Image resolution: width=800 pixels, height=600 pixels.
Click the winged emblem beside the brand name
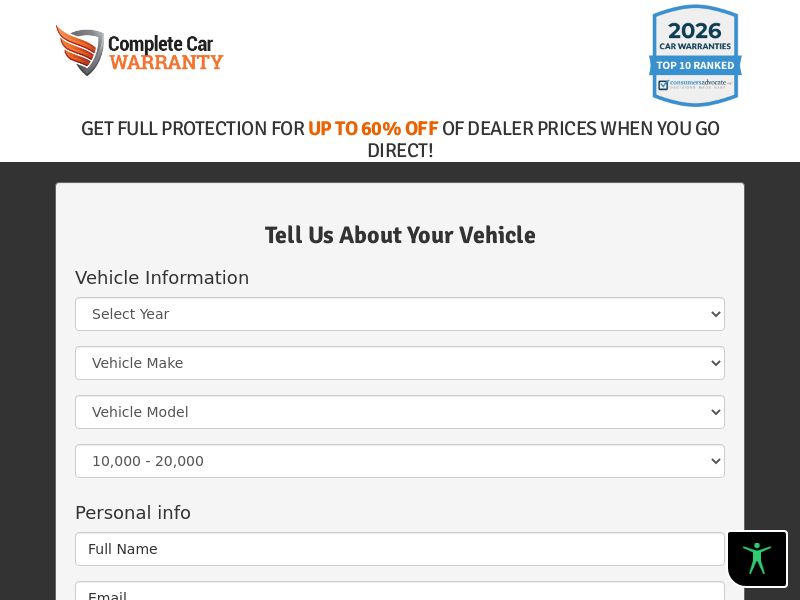80,50
